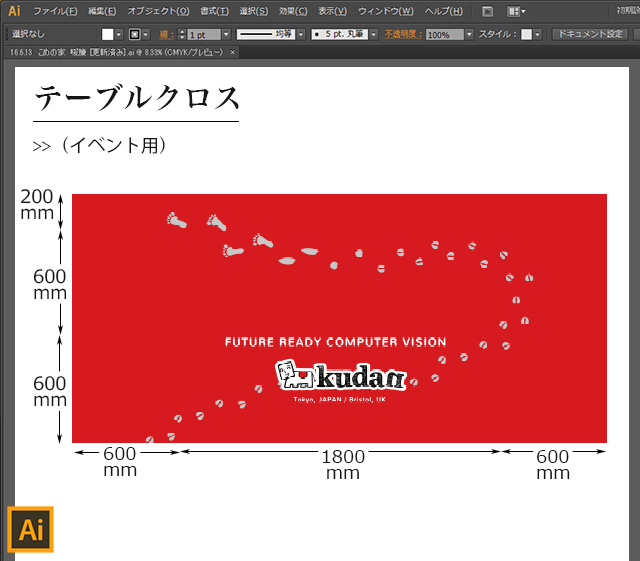Expand the 均等 width profile dropdown arrow

(x=301, y=34)
